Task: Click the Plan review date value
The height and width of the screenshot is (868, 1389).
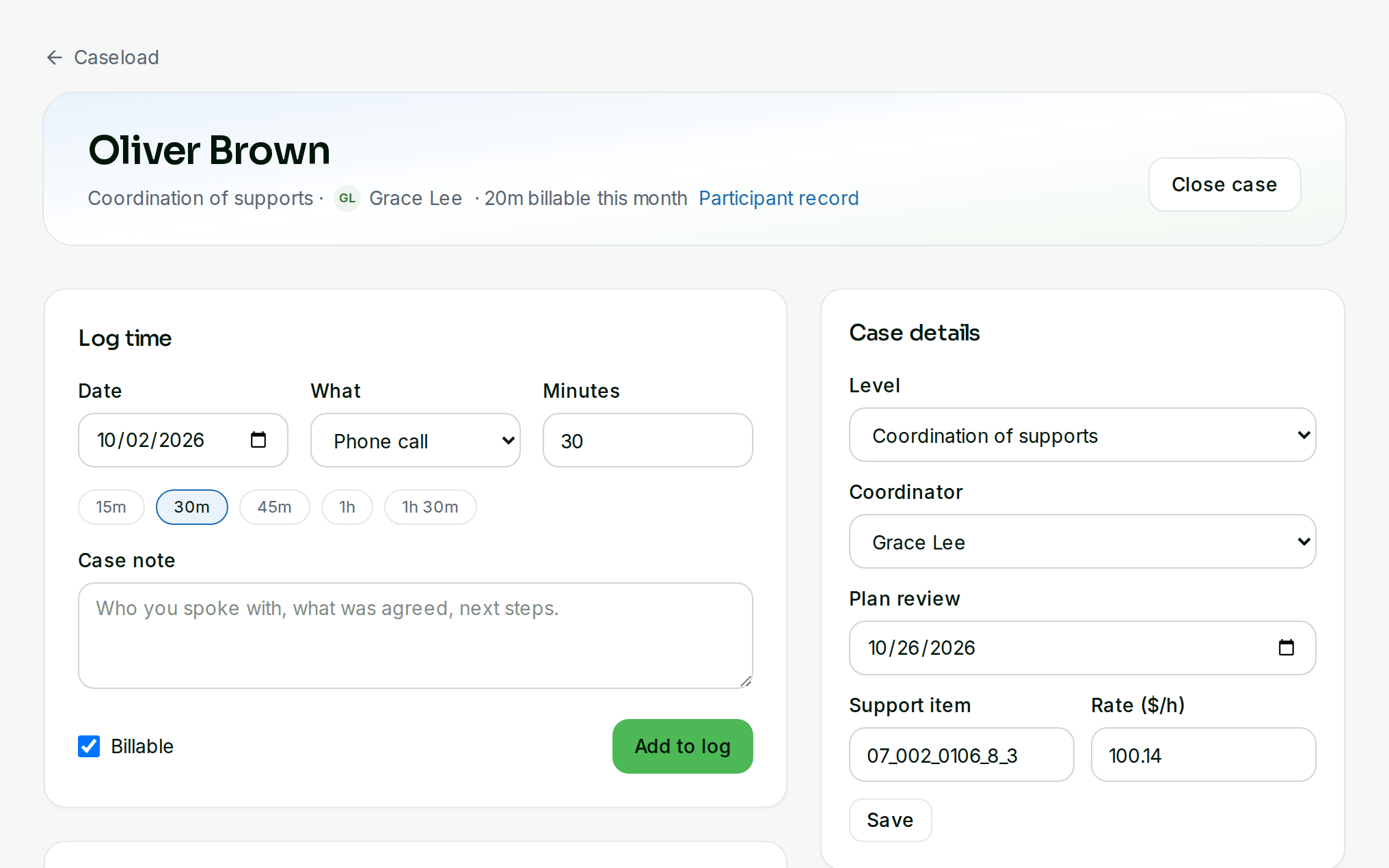Action: tap(921, 648)
